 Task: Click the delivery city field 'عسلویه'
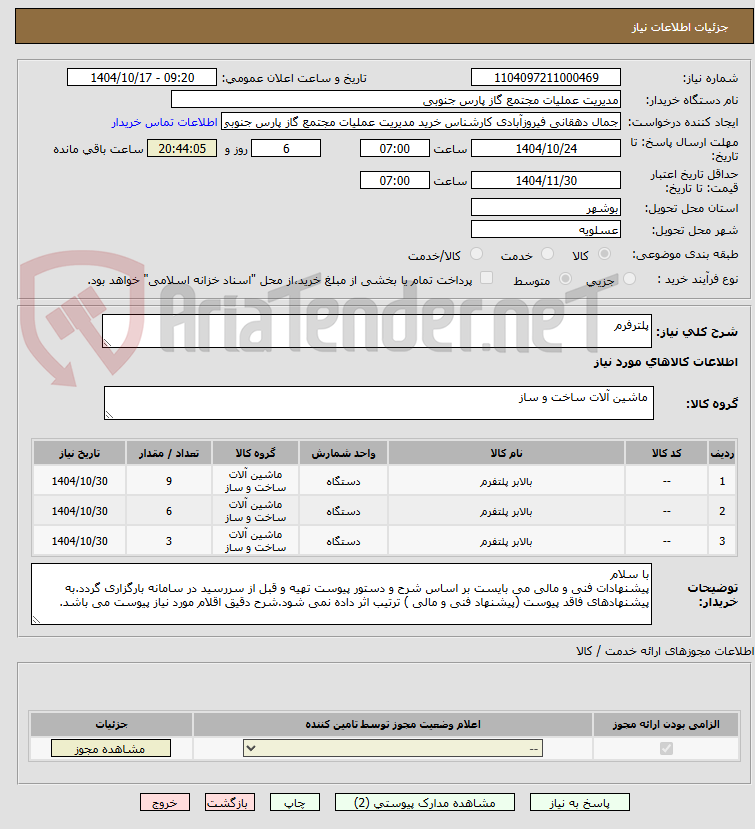pyautogui.click(x=546, y=229)
